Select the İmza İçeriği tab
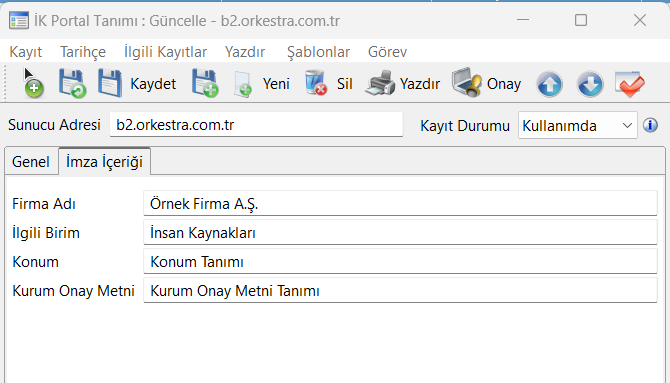Image resolution: width=670 pixels, height=383 pixels. pyautogui.click(x=104, y=162)
